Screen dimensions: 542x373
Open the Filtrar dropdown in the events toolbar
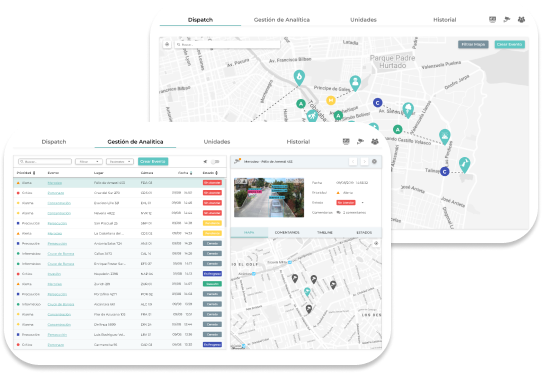click(89, 161)
